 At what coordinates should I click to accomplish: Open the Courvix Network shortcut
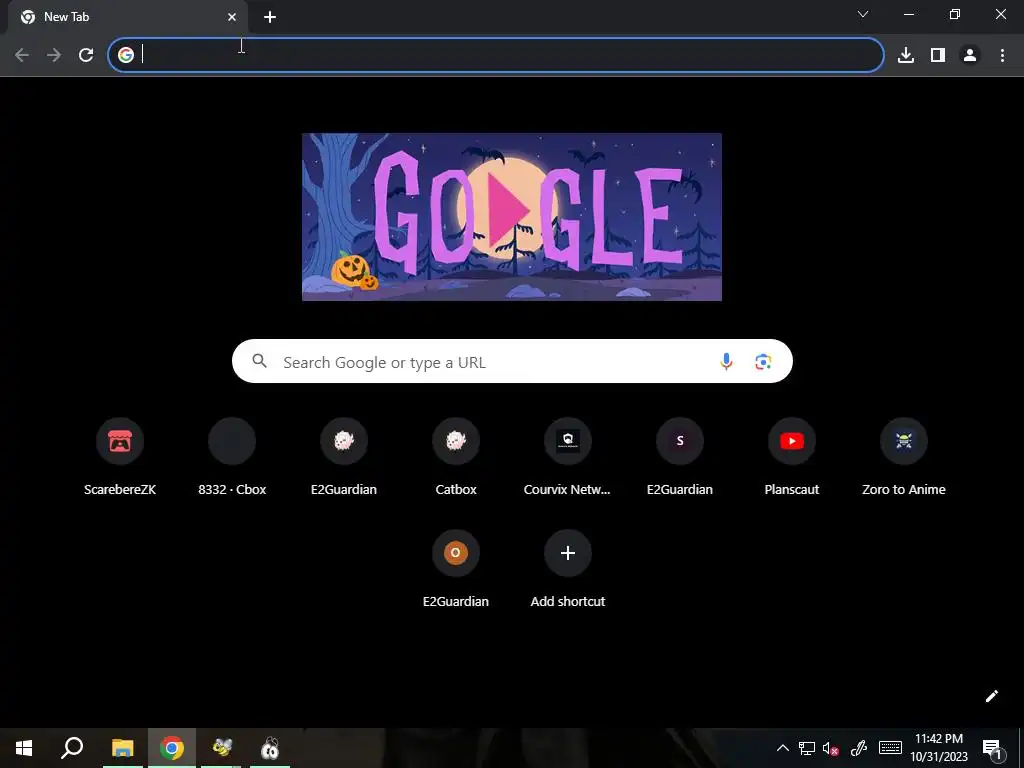click(568, 458)
